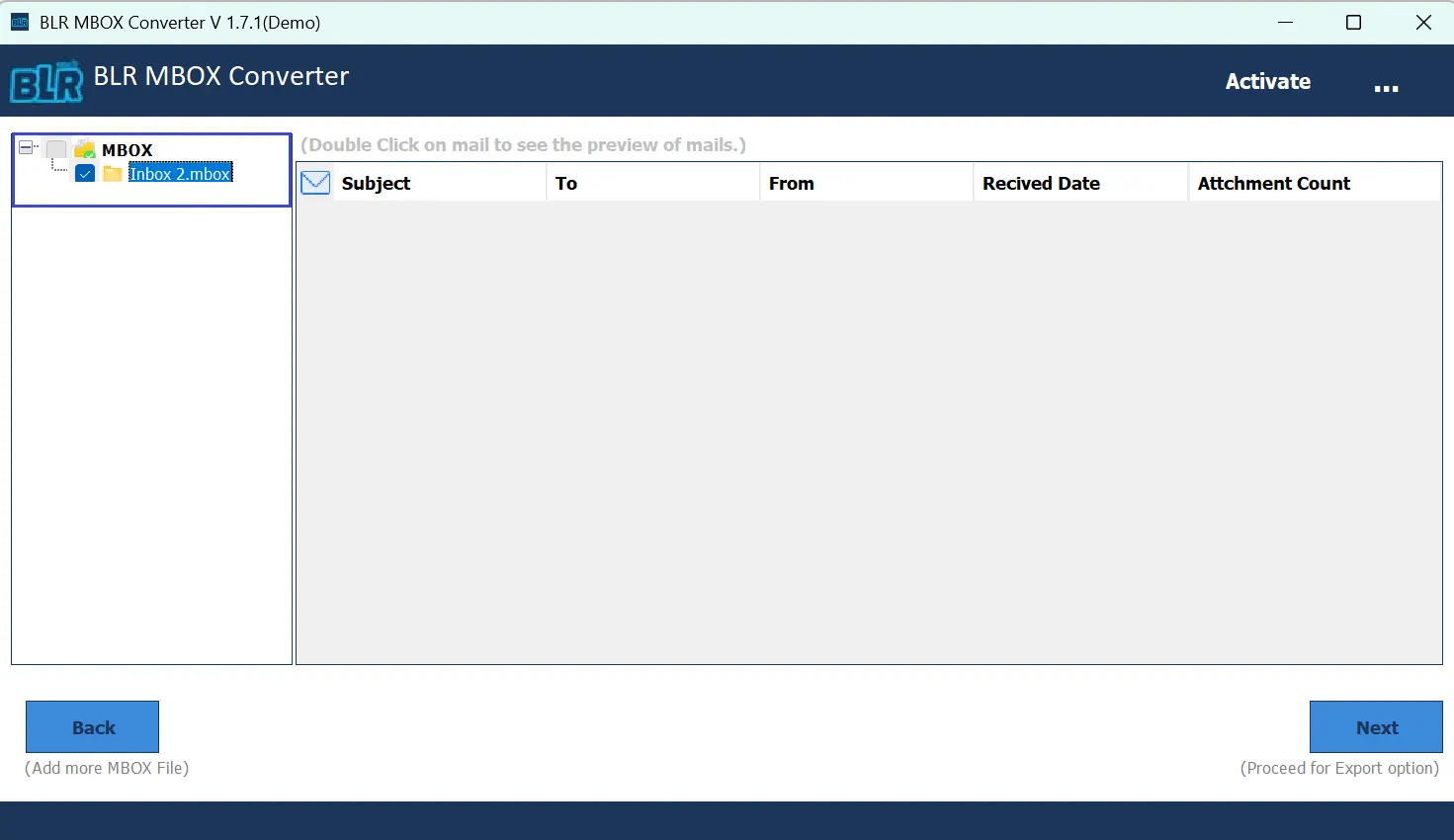
Task: Click the BLR logo in the header
Action: tap(46, 82)
